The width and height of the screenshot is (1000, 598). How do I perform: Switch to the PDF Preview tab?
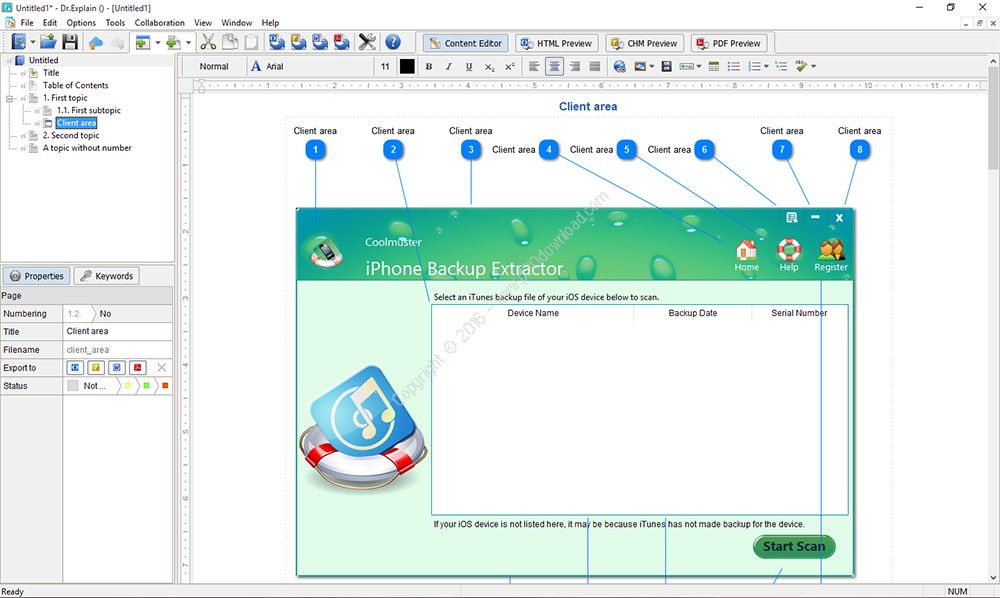pos(729,43)
